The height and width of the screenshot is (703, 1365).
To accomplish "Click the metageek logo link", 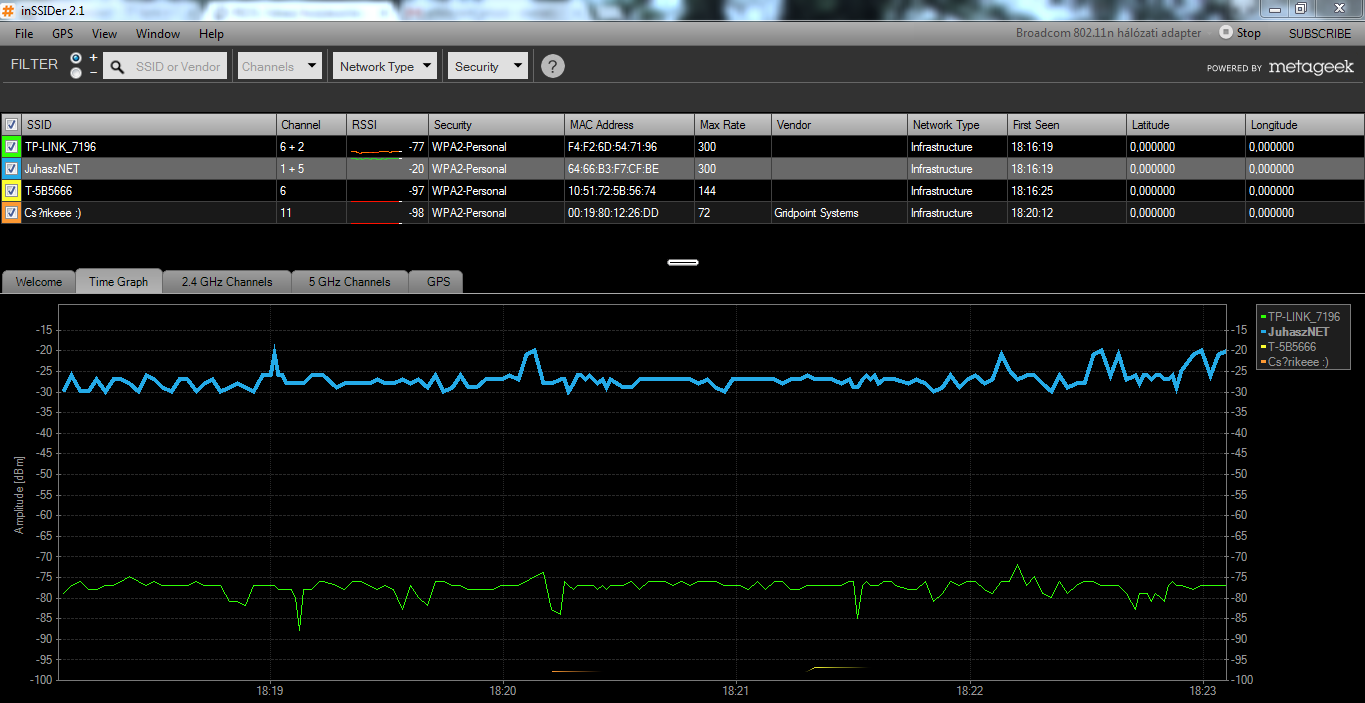I will click(x=1311, y=67).
